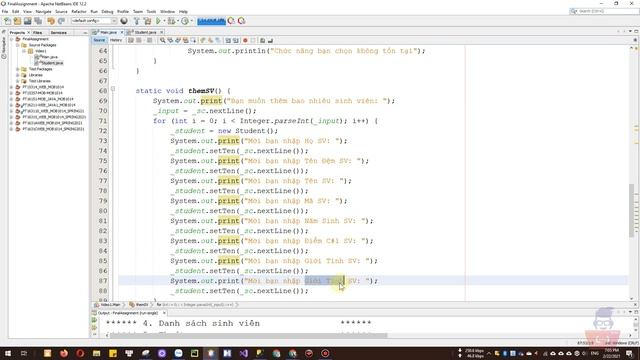
Task: Close the Output FinalAssignment tab
Action: click(x=164, y=313)
